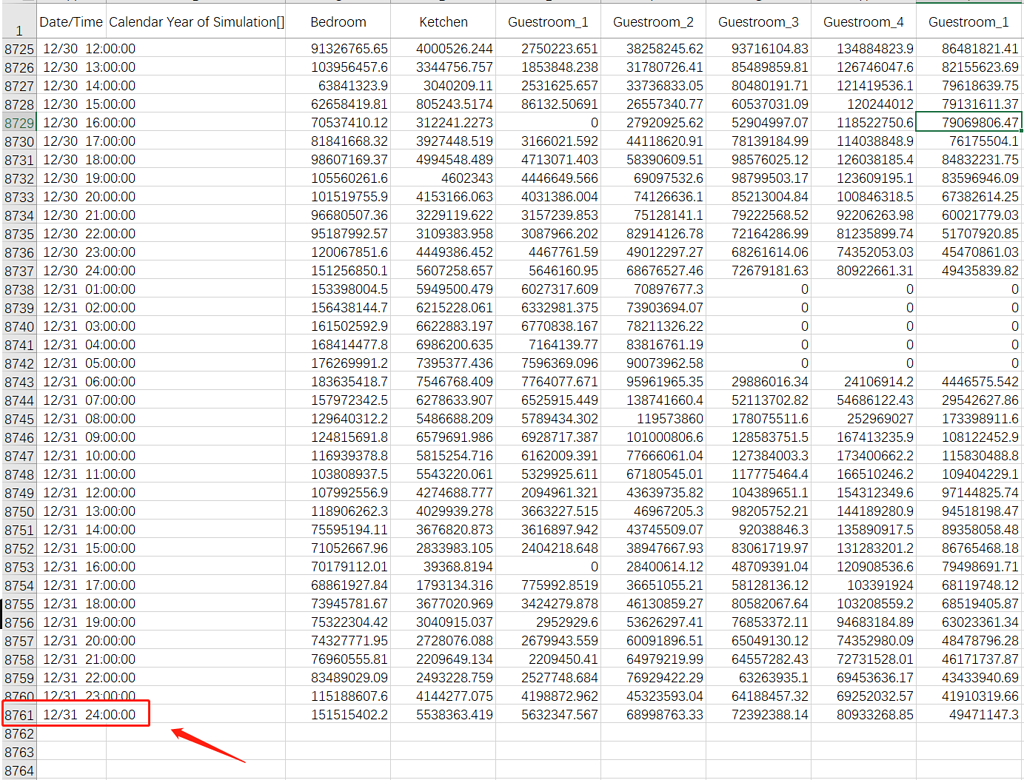Click Bedroom value 91326765.65

coord(338,48)
